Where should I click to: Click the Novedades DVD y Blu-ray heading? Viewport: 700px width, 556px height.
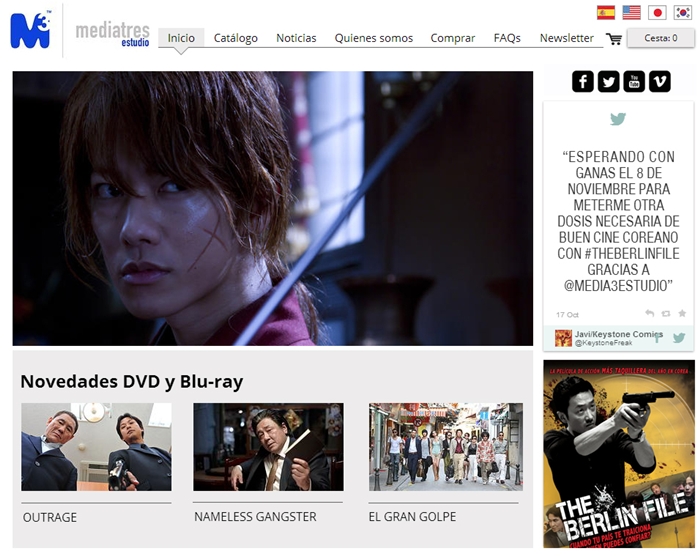[132, 381]
